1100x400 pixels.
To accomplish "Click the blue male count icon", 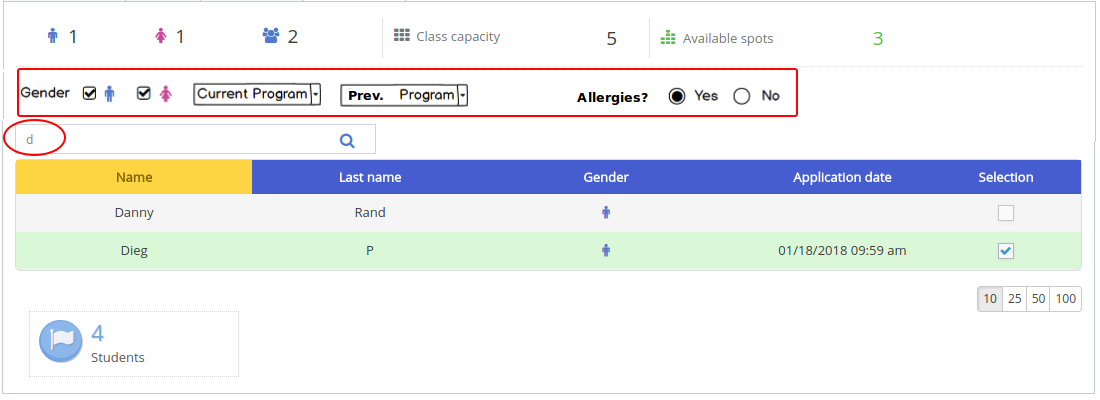I will [x=53, y=36].
